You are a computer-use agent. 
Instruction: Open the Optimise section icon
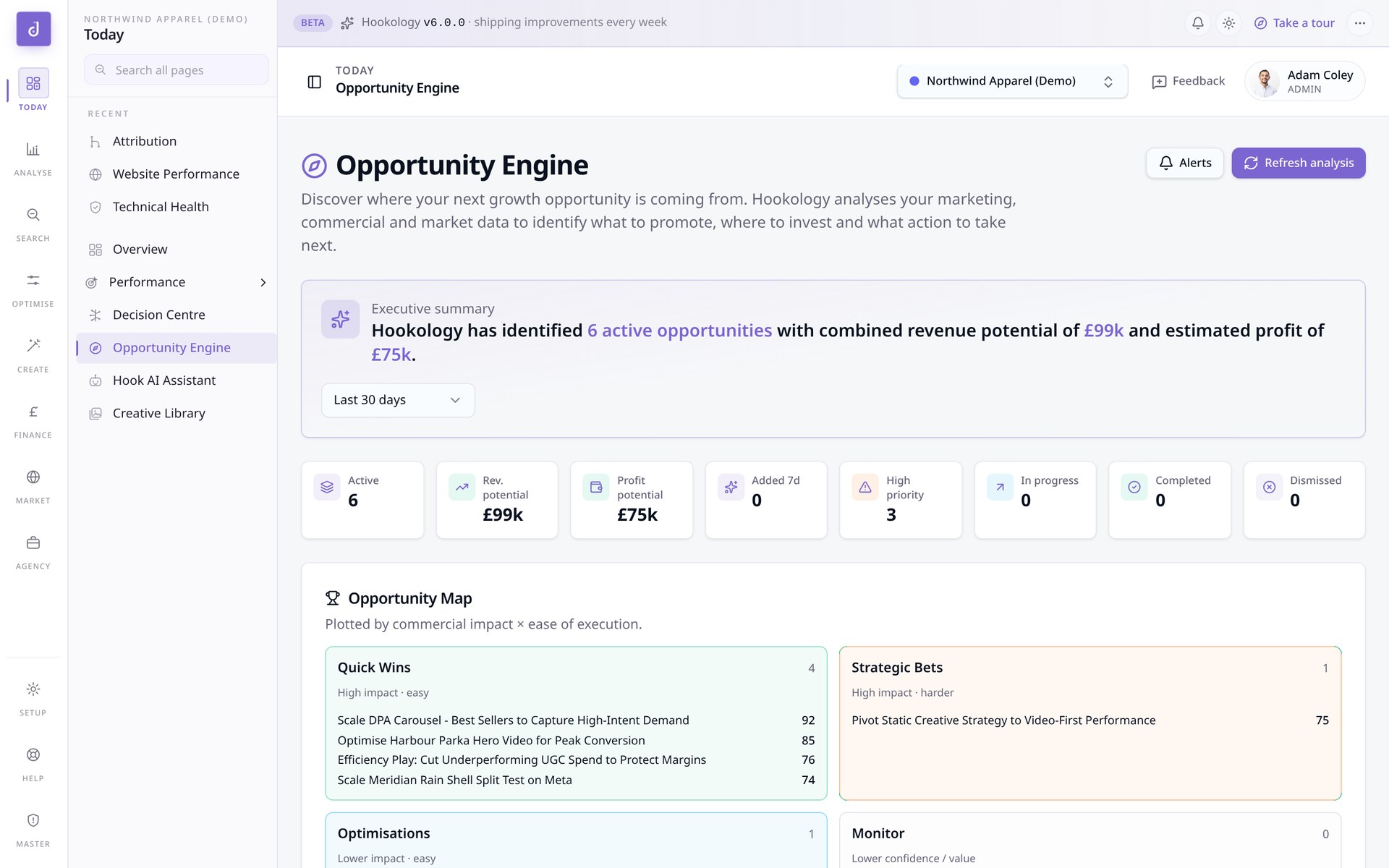pos(33,281)
